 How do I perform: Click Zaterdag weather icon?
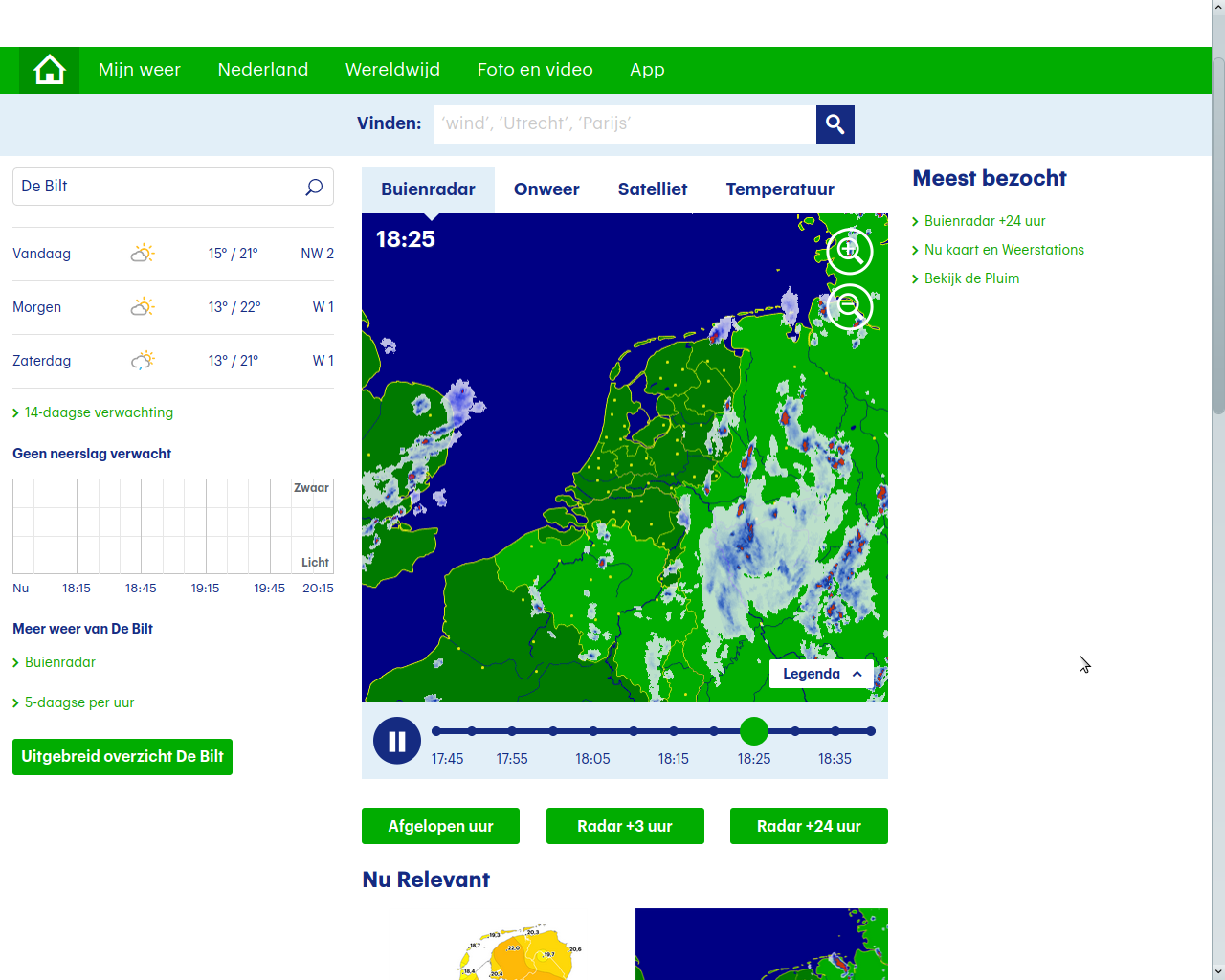point(143,361)
